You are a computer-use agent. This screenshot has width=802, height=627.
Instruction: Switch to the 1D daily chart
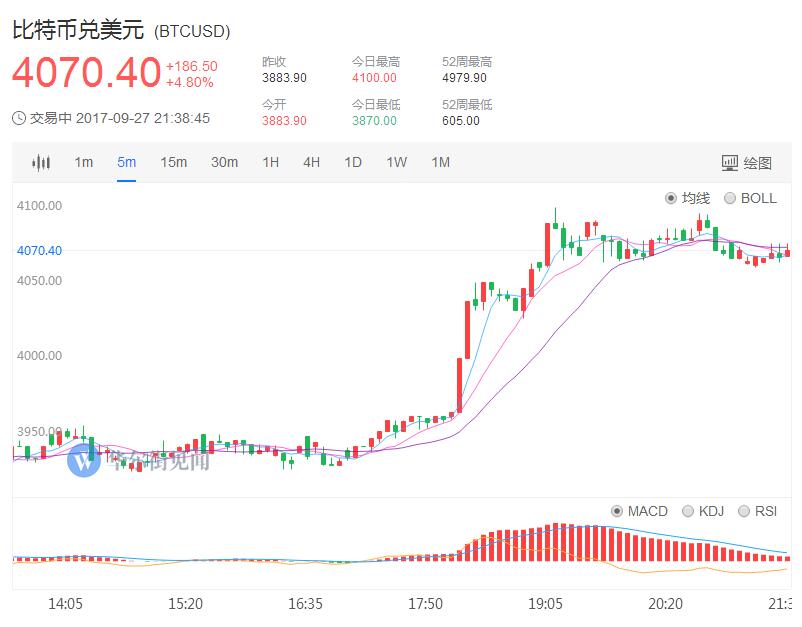(353, 162)
